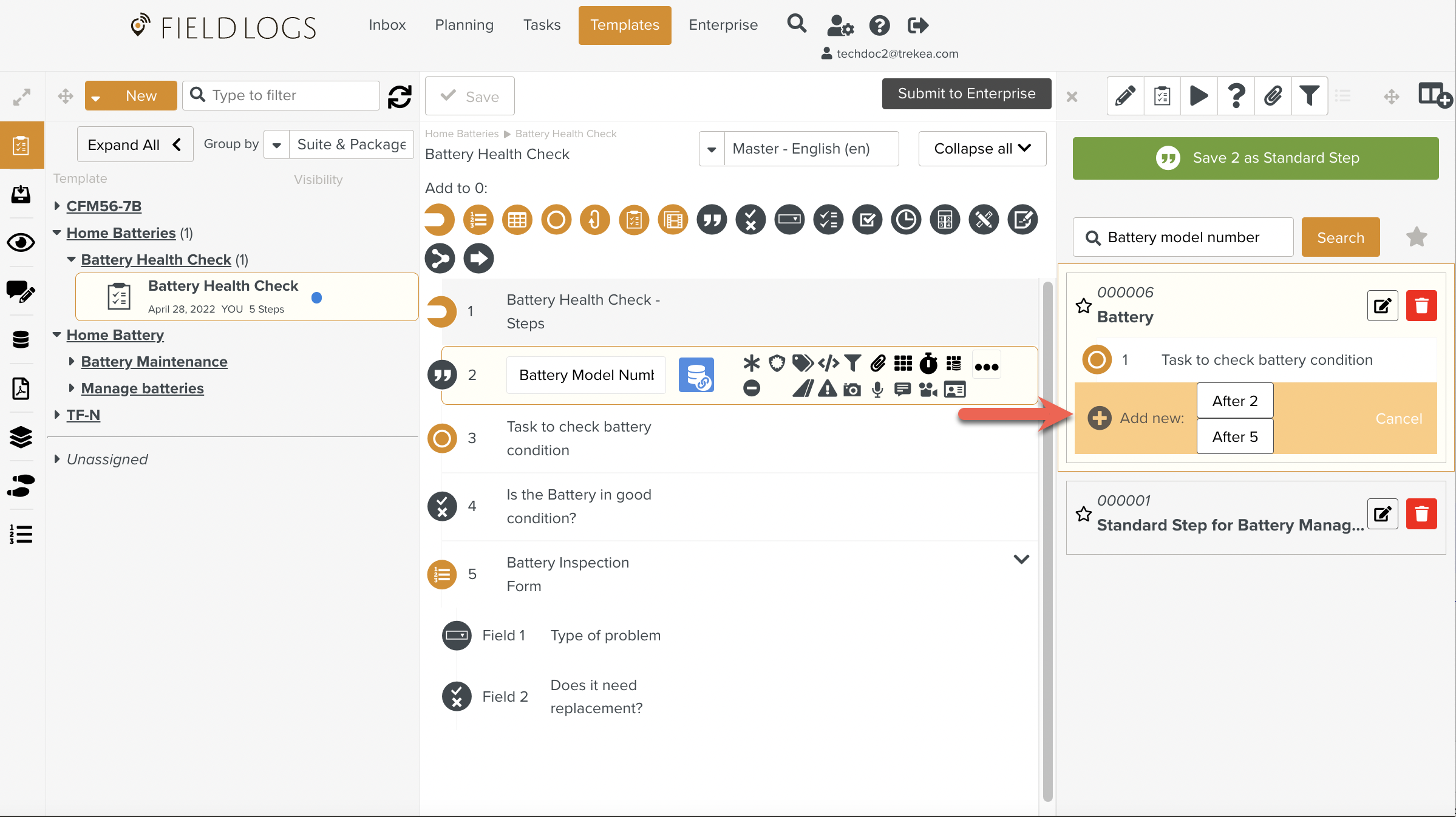Click the camera icon in step 2 toolbar
Image resolution: width=1456 pixels, height=817 pixels.
852,390
